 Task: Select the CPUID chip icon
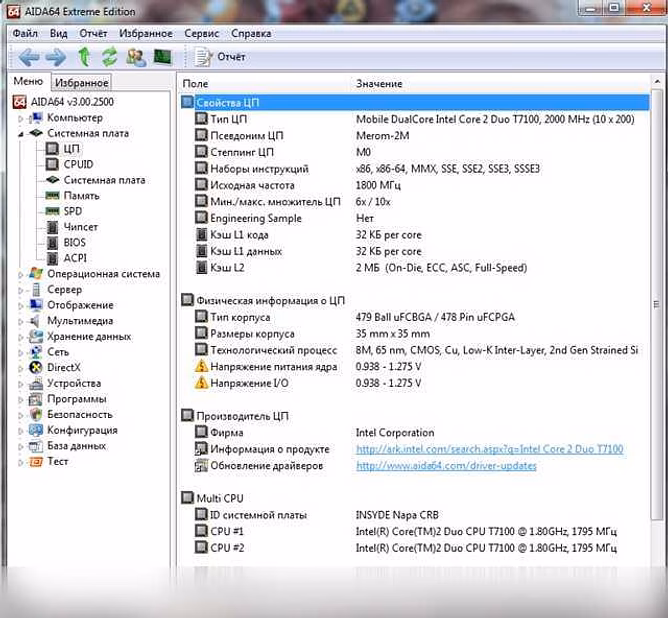(x=52, y=164)
